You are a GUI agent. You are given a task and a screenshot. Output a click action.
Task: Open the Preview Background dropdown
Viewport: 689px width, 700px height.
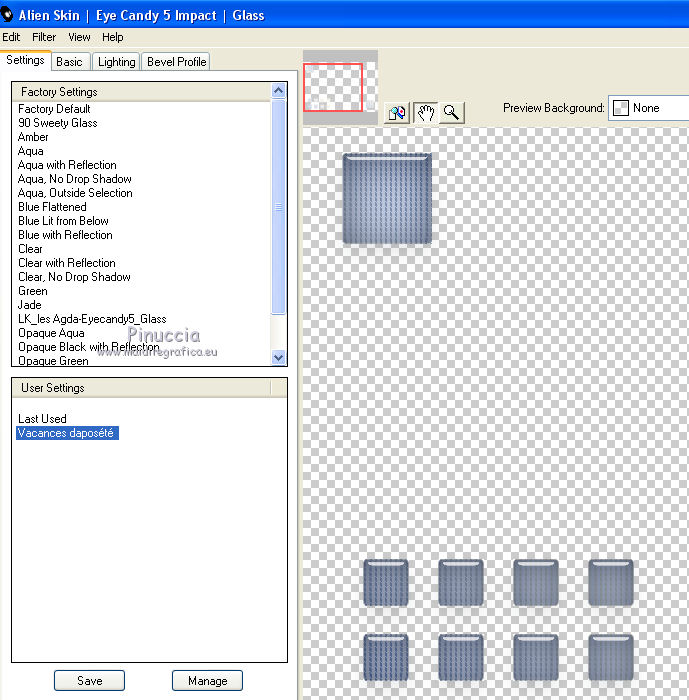[x=649, y=108]
